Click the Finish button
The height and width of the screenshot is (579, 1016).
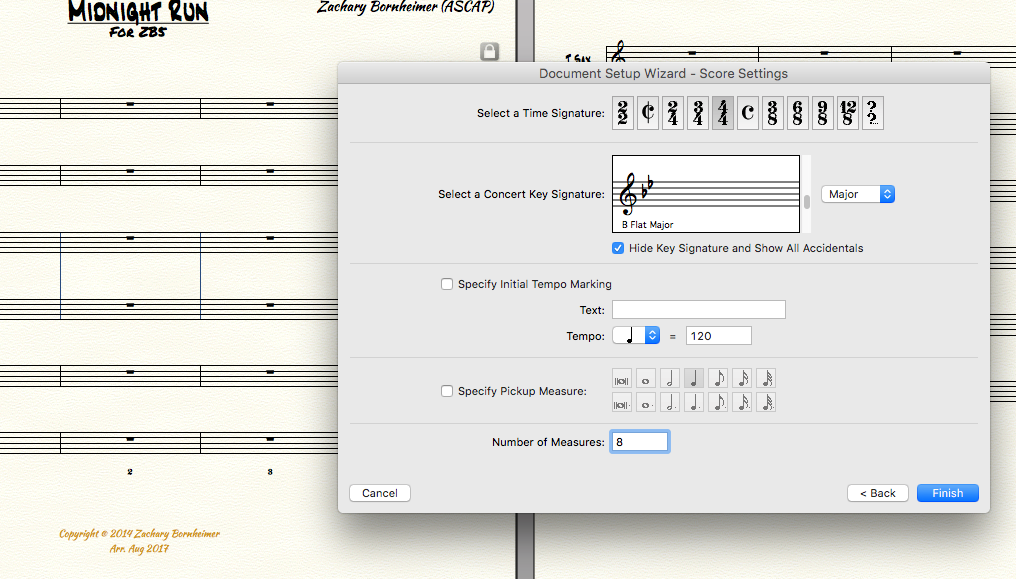coord(947,493)
